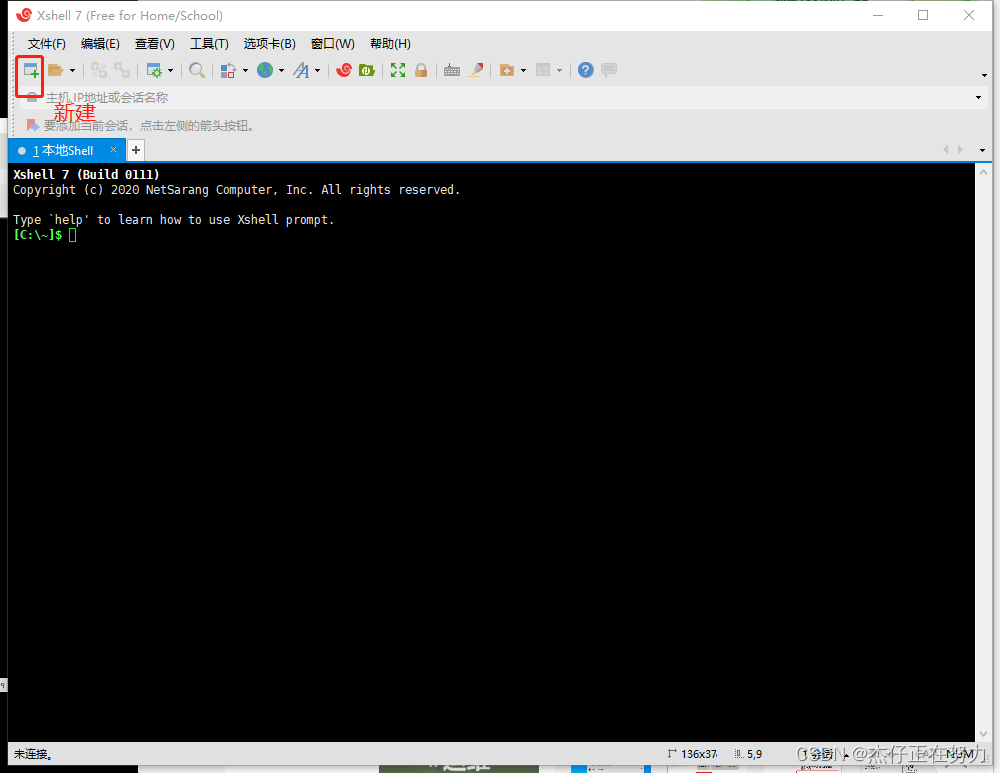
Task: Add a new tab with plus button
Action: 136,151
